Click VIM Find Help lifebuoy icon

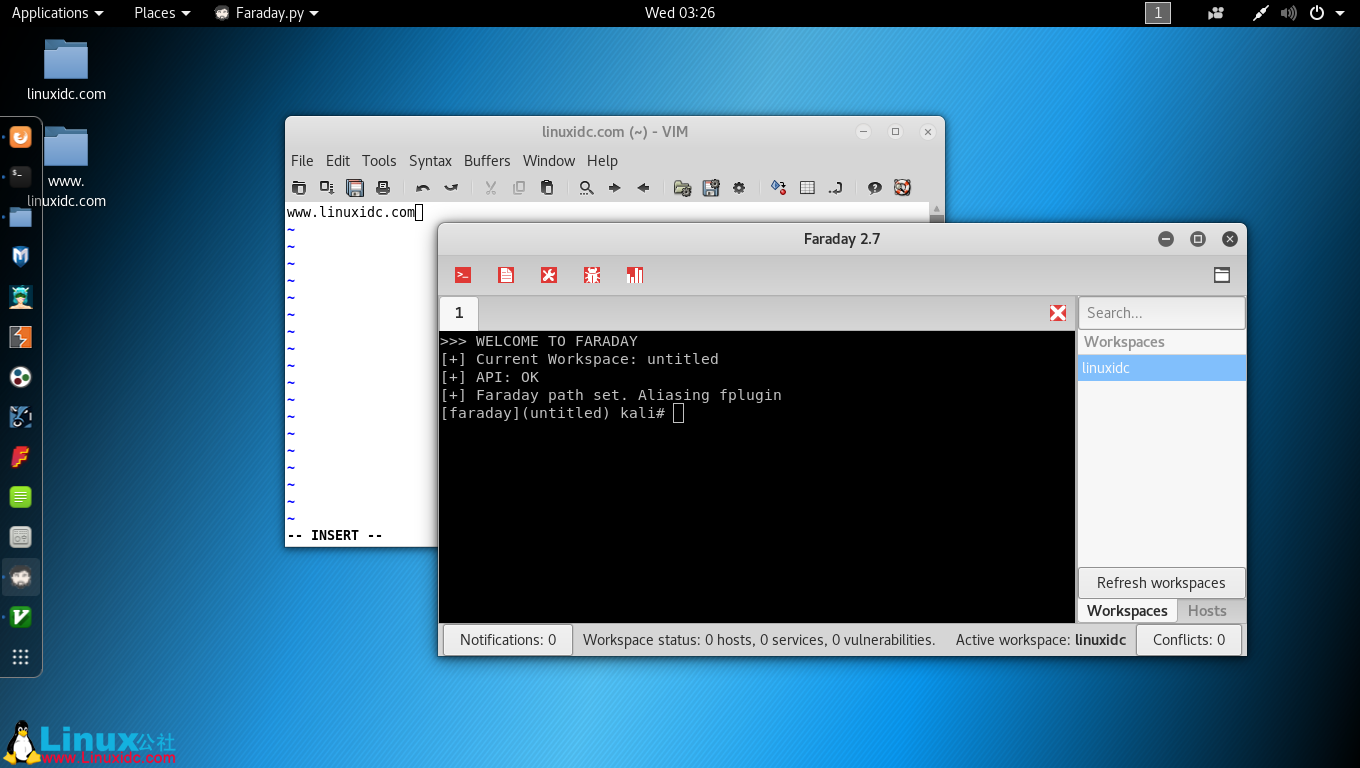(x=902, y=187)
